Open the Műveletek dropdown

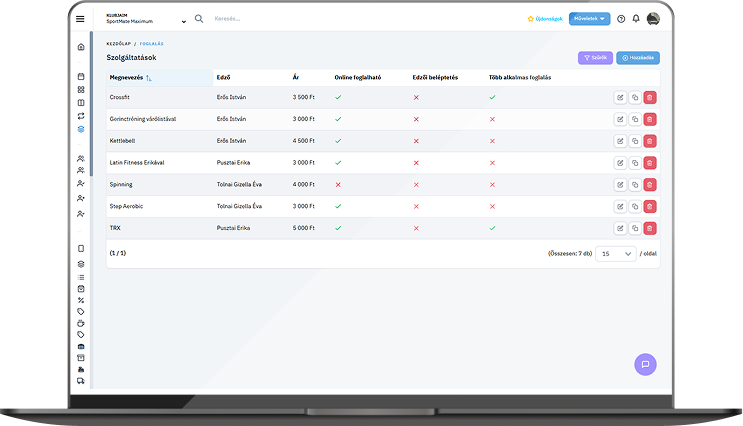coord(589,19)
